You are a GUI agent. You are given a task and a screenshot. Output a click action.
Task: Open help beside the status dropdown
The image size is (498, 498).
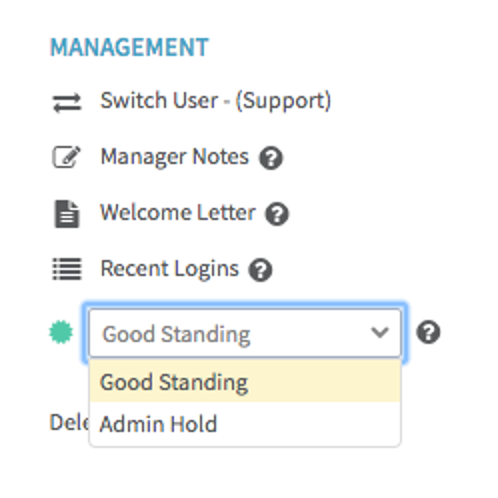coord(428,332)
